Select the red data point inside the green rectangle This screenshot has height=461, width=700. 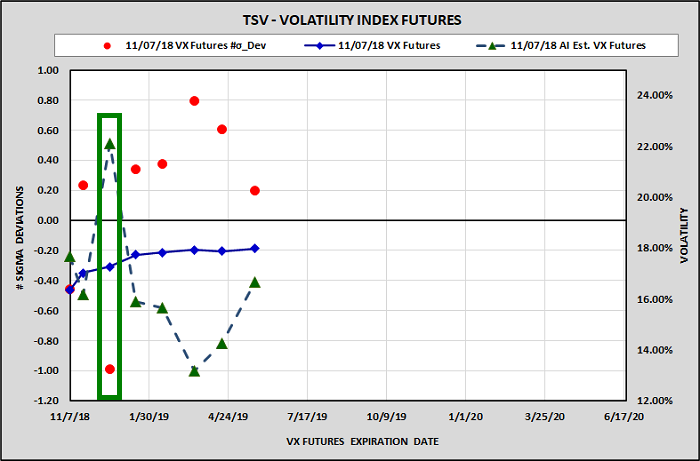click(x=110, y=369)
